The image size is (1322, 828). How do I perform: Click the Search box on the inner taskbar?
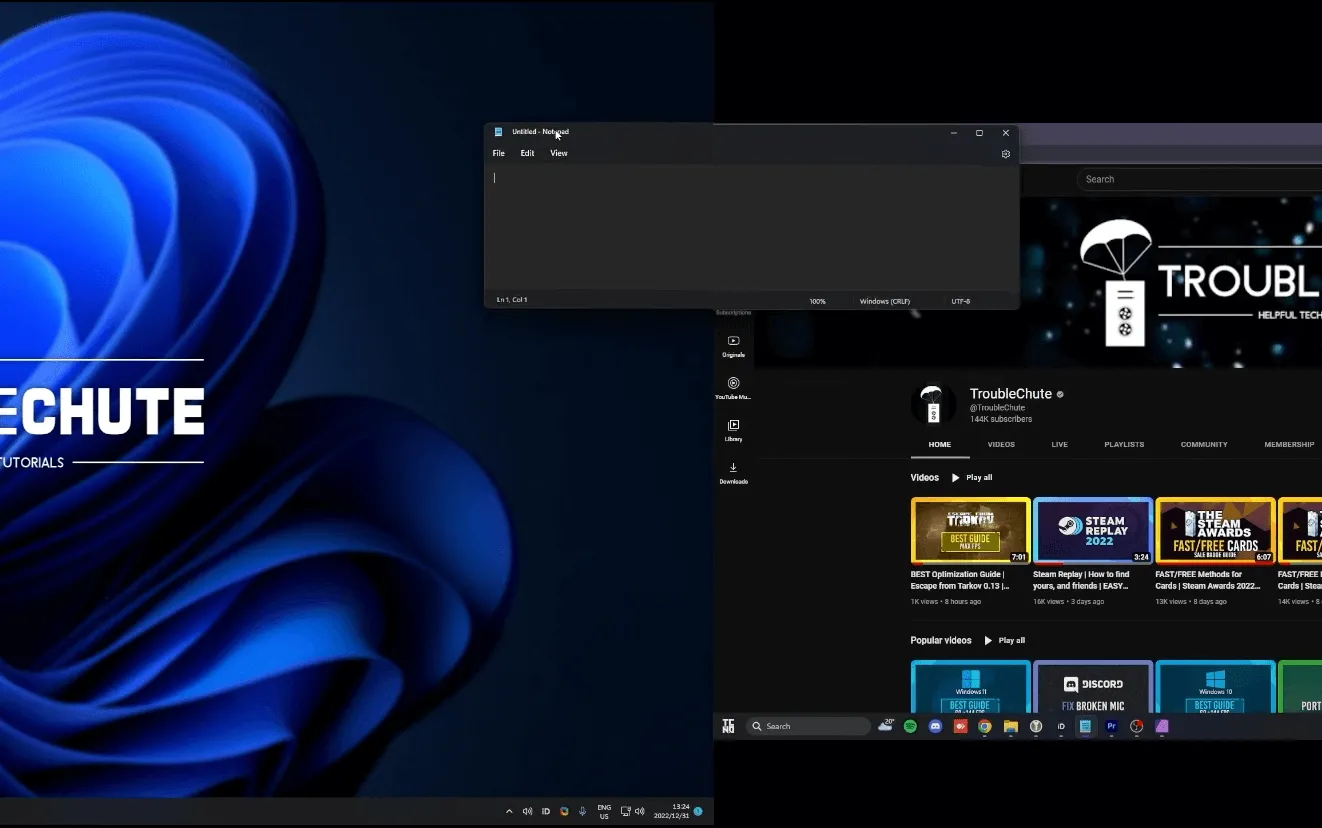tap(808, 726)
